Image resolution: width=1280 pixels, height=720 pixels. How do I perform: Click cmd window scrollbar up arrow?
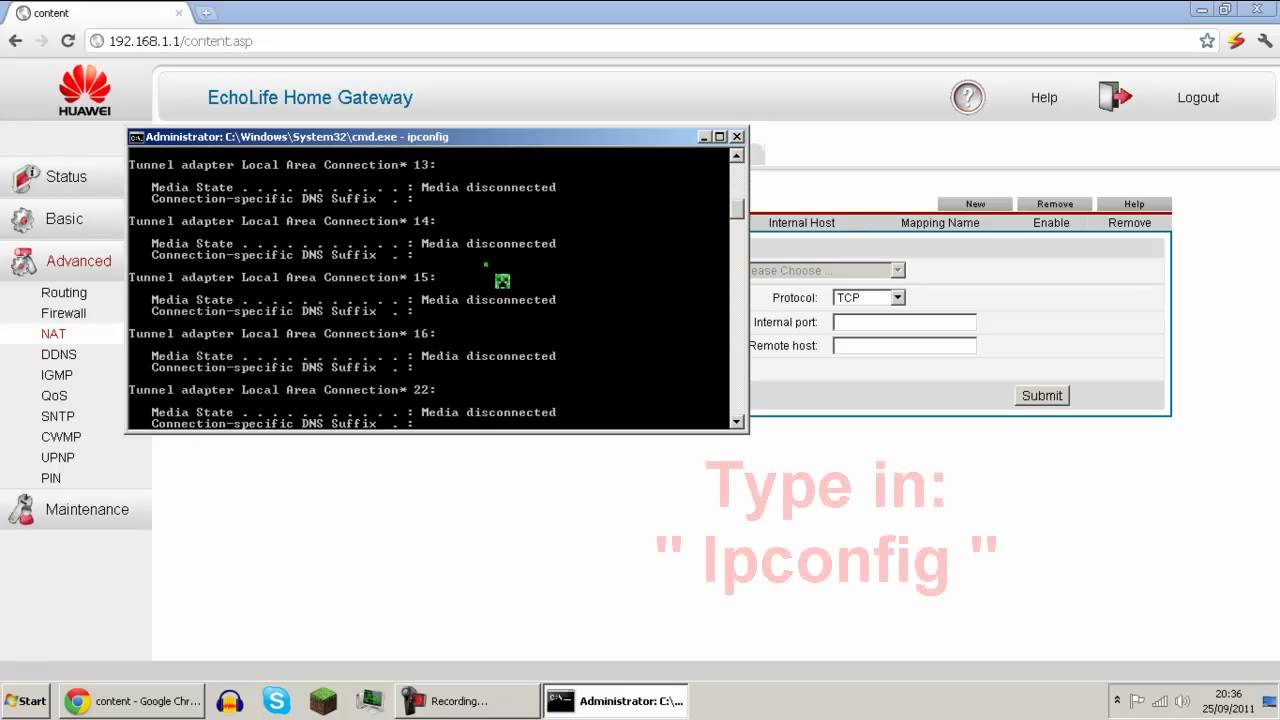738,155
